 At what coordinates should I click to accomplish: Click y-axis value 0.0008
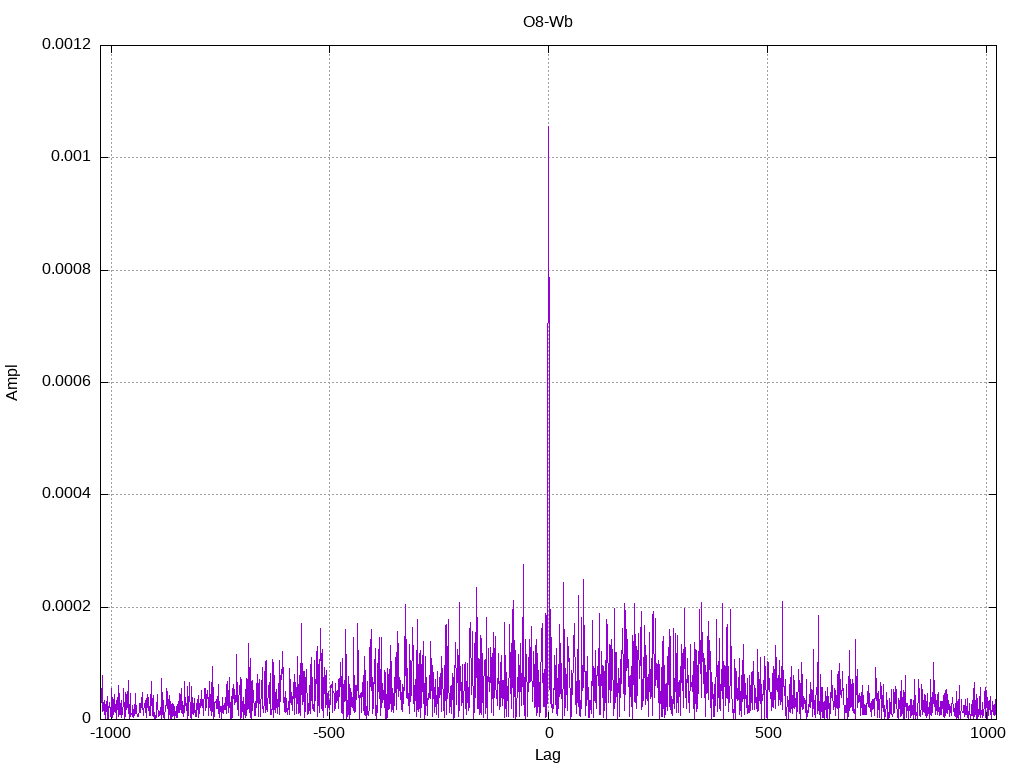(x=67, y=269)
